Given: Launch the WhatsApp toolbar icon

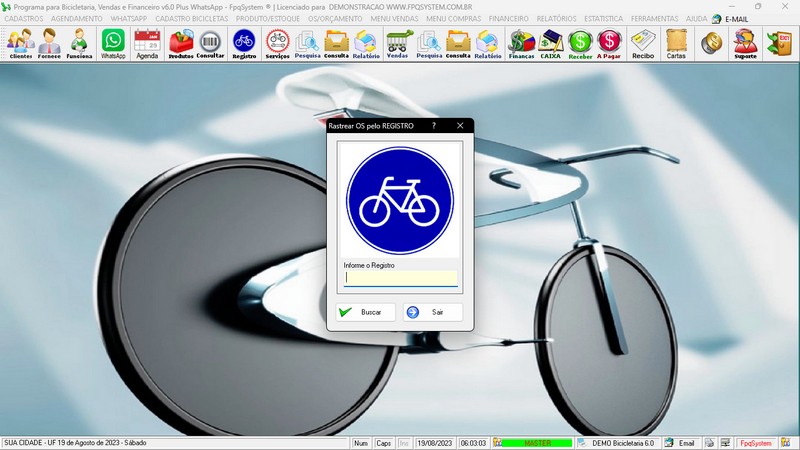Looking at the screenshot, I should 113,44.
